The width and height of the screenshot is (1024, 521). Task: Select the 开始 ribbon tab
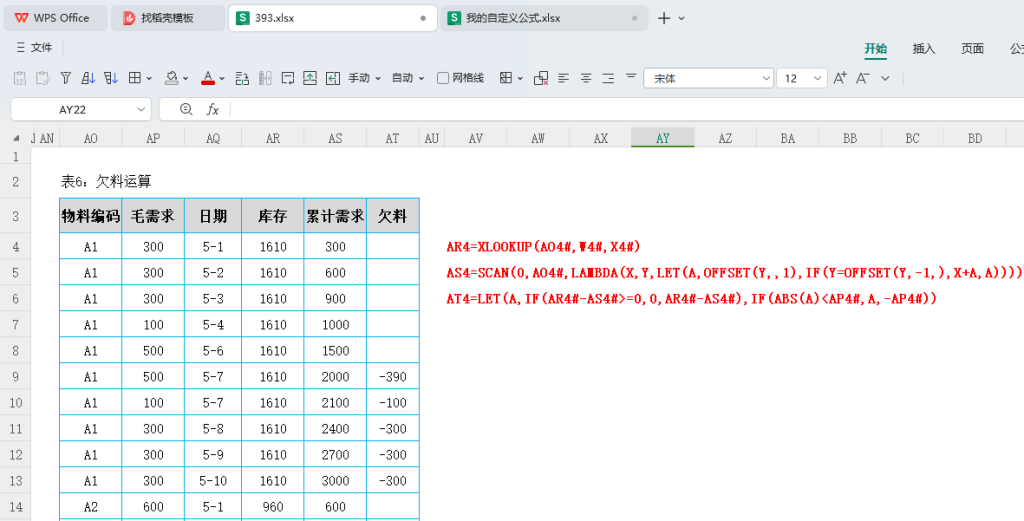click(x=876, y=49)
